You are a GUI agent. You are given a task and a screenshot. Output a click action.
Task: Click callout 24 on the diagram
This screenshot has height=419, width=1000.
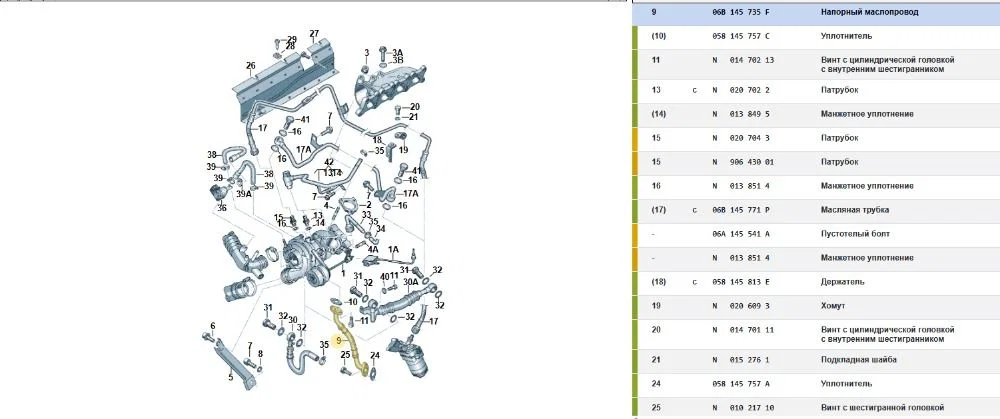coord(375,355)
